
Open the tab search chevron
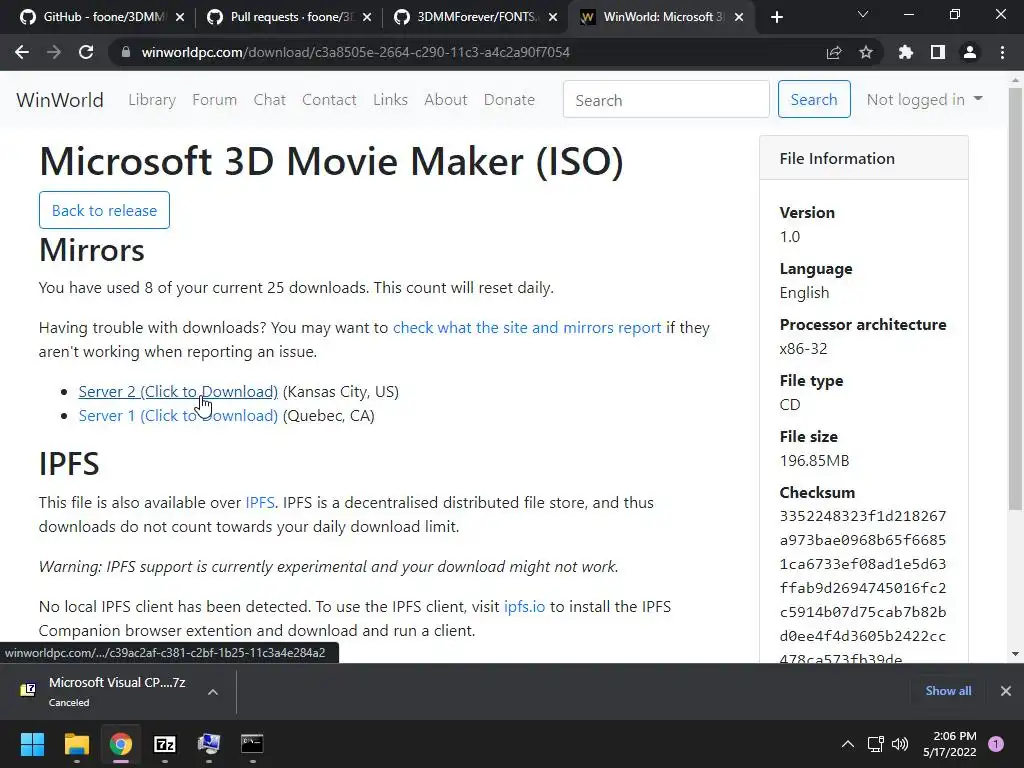(x=863, y=14)
